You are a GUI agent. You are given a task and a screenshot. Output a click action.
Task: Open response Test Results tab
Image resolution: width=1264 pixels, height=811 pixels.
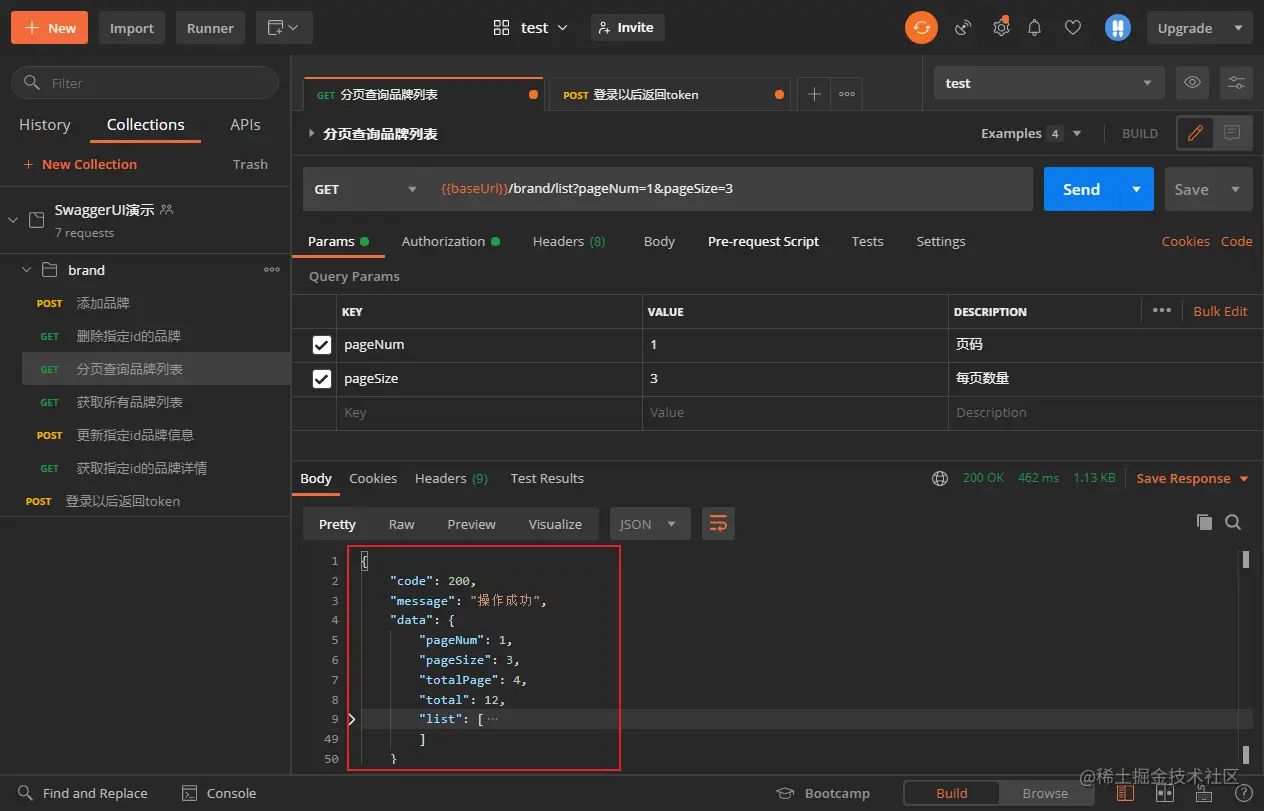pos(547,478)
